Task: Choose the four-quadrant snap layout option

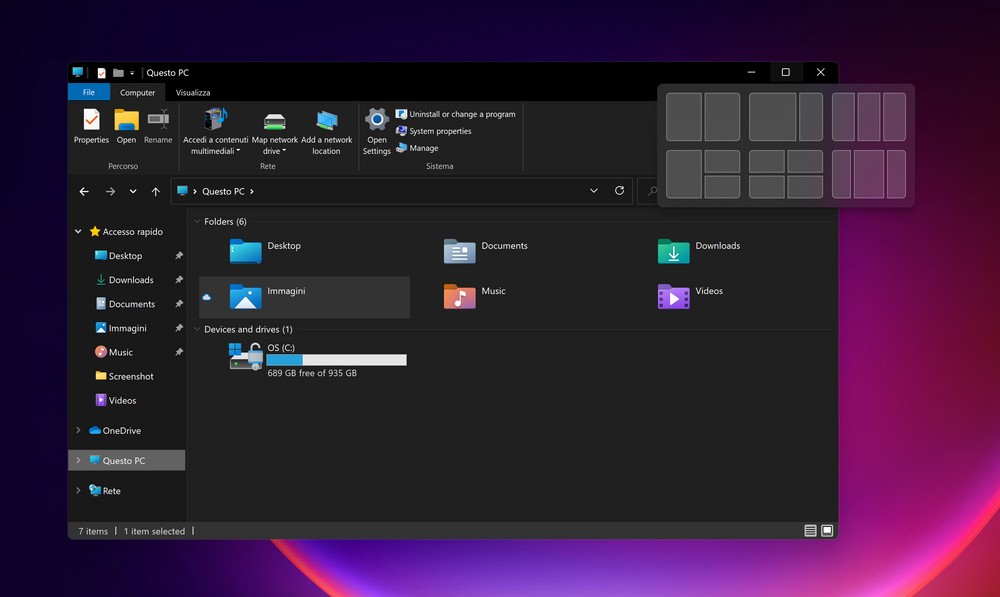Action: coord(786,174)
